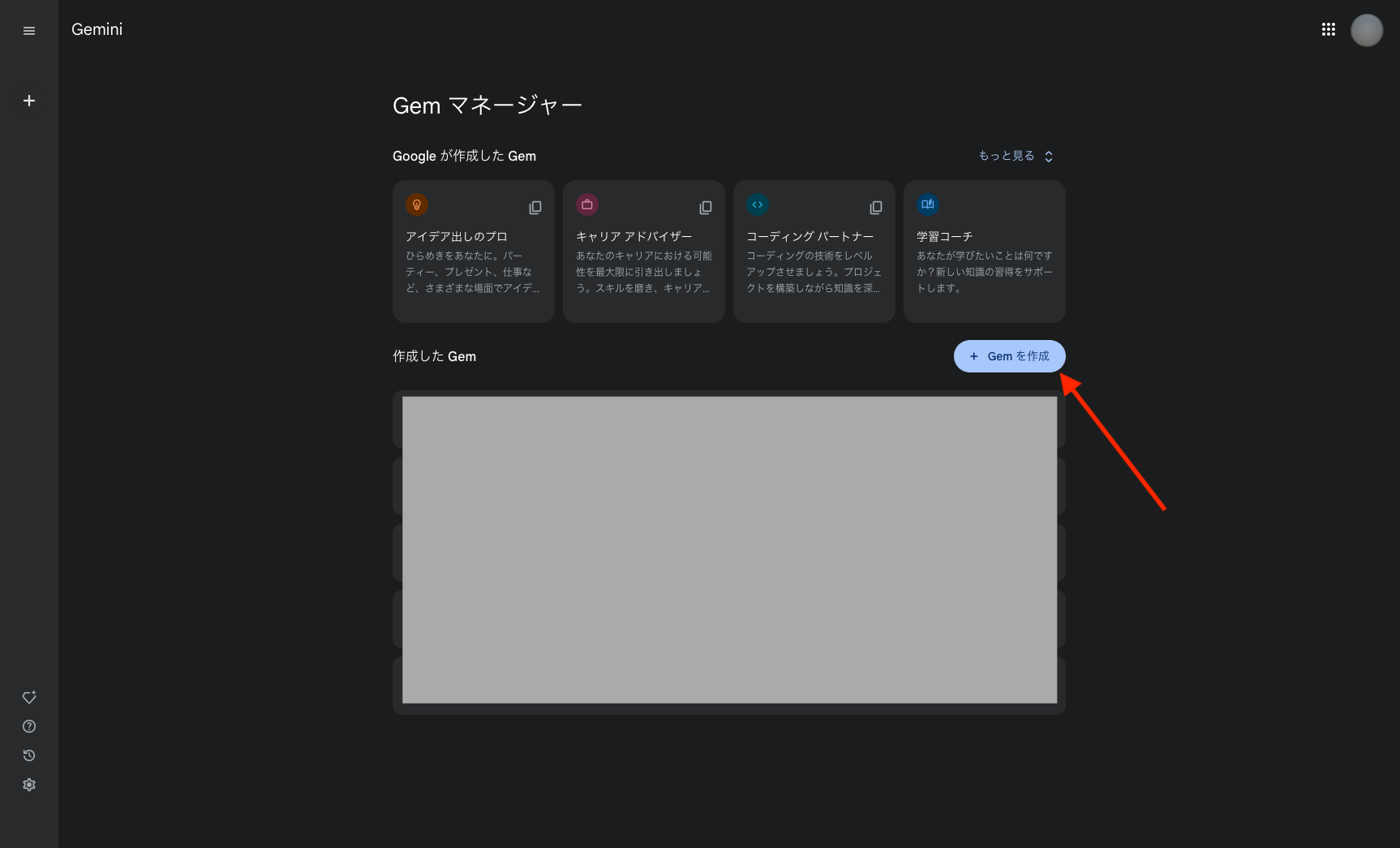Open the もっと見る link
1400x848 pixels.
click(x=1006, y=155)
